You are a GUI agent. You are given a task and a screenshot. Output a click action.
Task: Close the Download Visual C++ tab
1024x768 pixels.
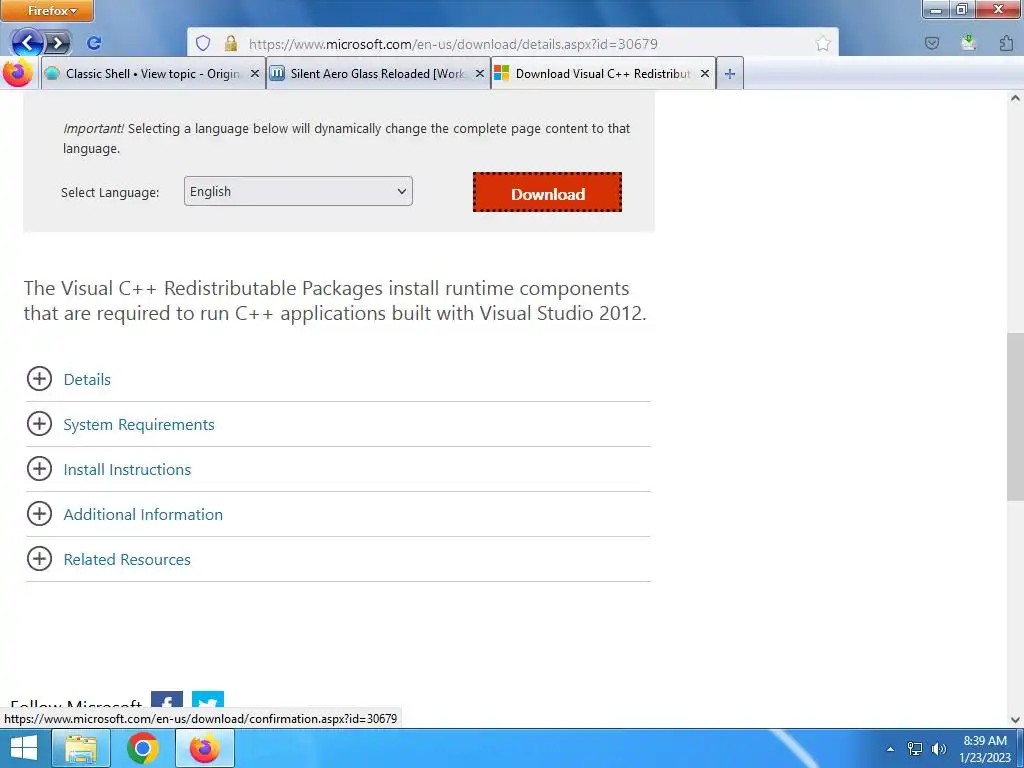[705, 74]
